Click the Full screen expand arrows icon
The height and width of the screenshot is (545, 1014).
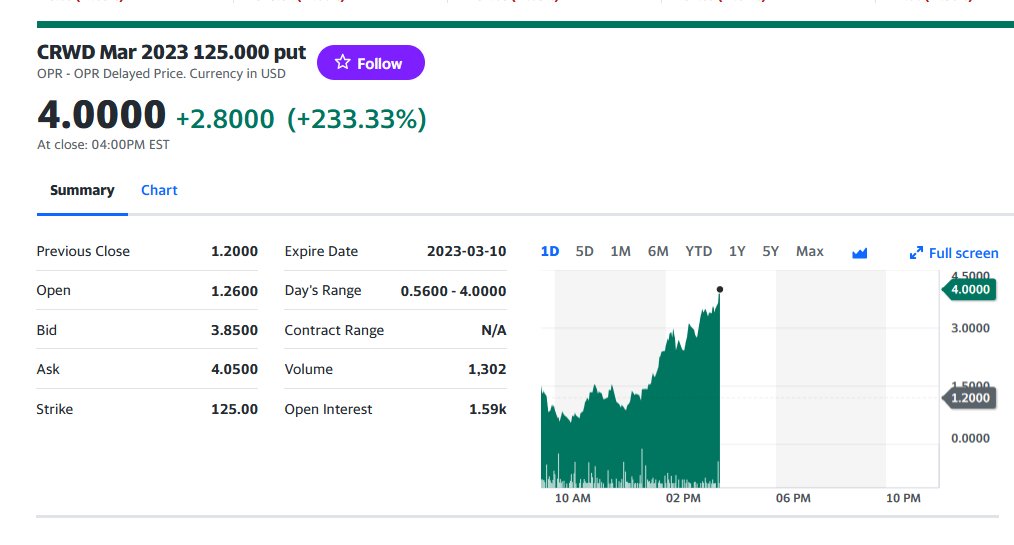(x=916, y=253)
